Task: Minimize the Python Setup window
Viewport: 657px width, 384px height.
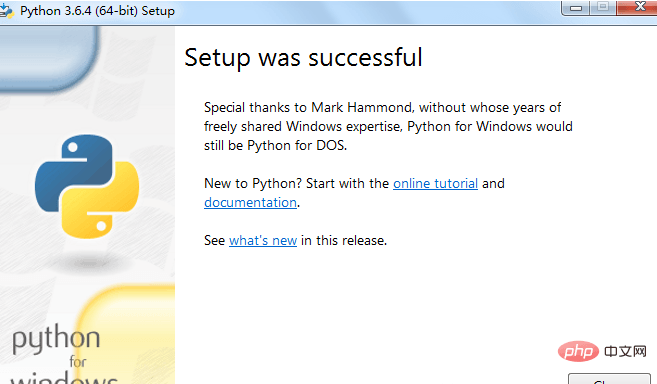Action: point(576,8)
